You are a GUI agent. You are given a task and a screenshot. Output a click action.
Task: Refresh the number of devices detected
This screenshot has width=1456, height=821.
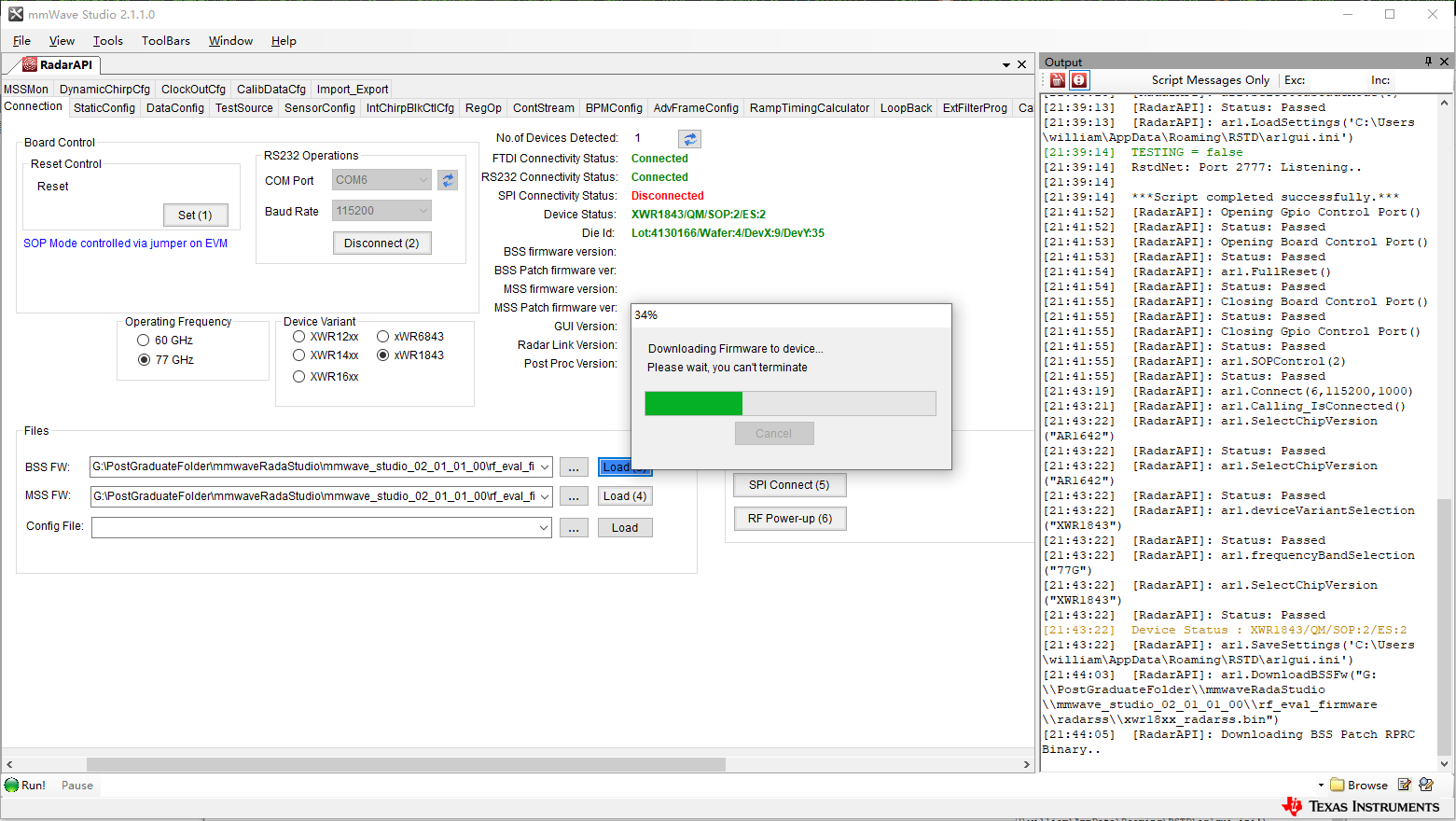click(x=690, y=139)
